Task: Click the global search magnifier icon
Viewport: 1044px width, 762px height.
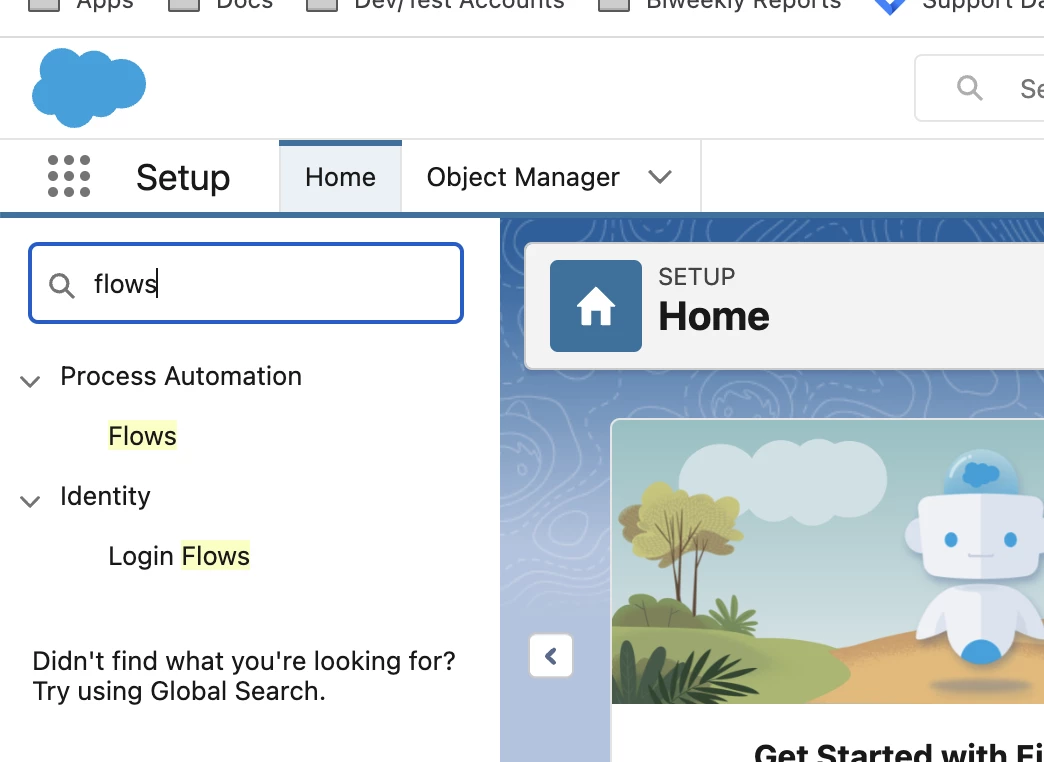Action: coord(969,88)
